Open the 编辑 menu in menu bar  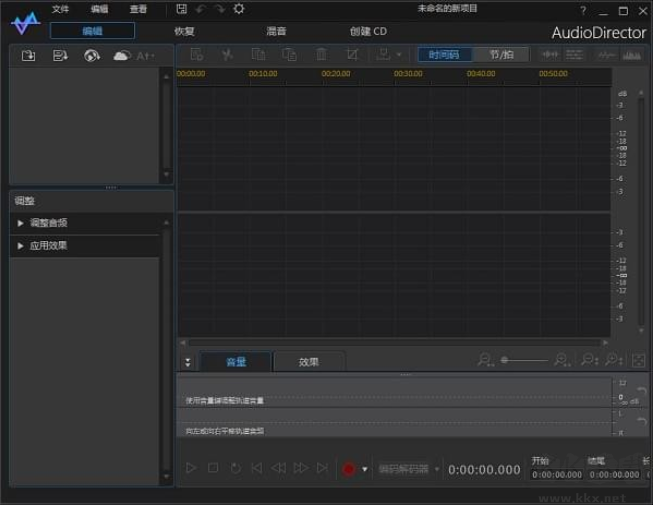(100, 9)
